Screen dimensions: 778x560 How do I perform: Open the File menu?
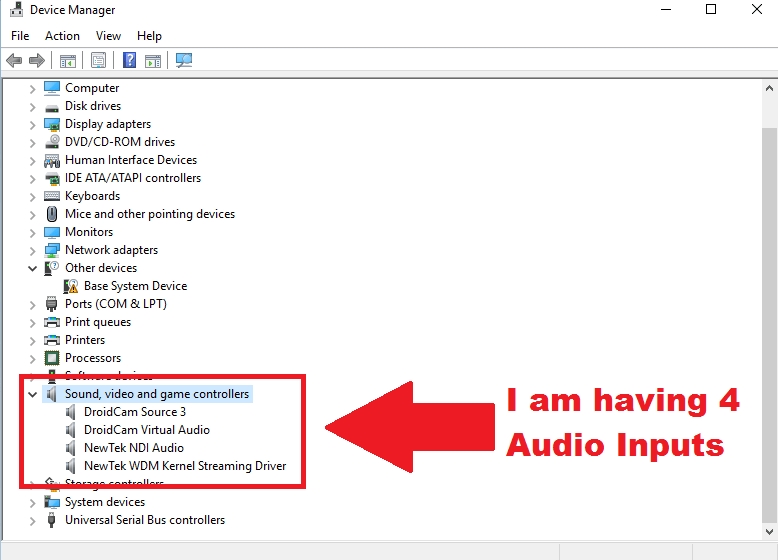pyautogui.click(x=20, y=36)
